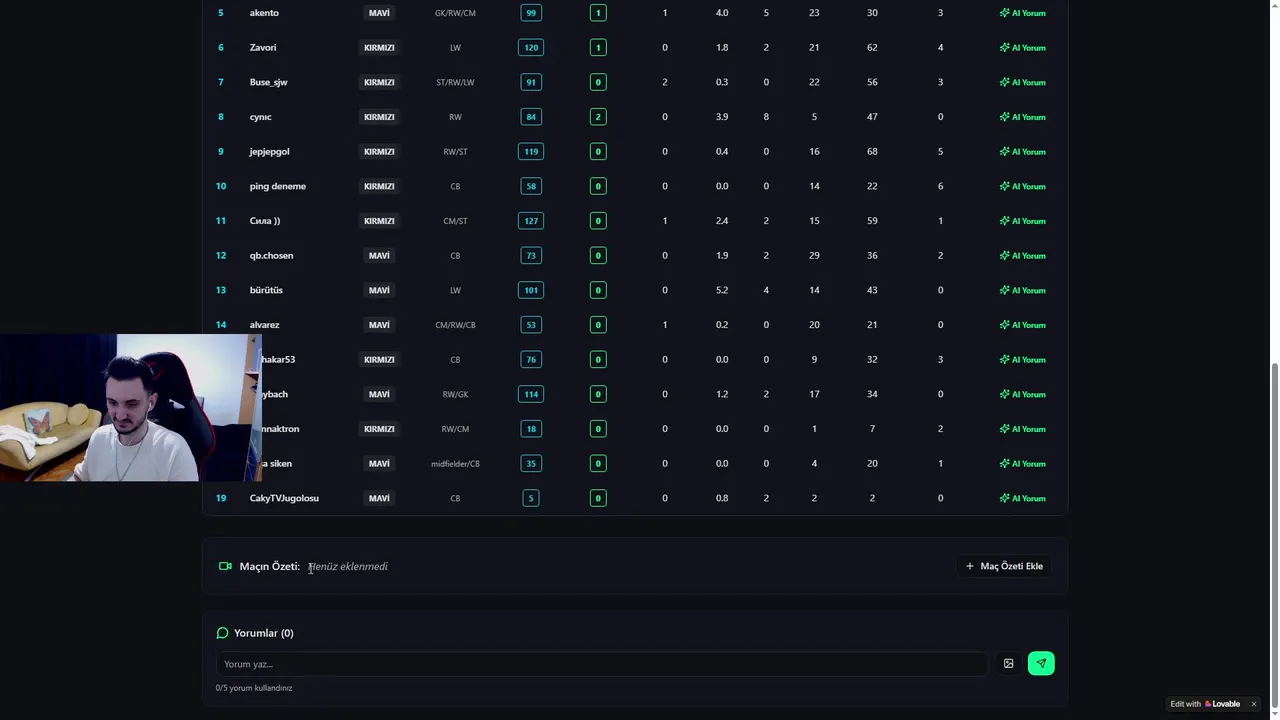Click the rating badge 127 for Сила ))
1280x720 pixels.
(531, 221)
